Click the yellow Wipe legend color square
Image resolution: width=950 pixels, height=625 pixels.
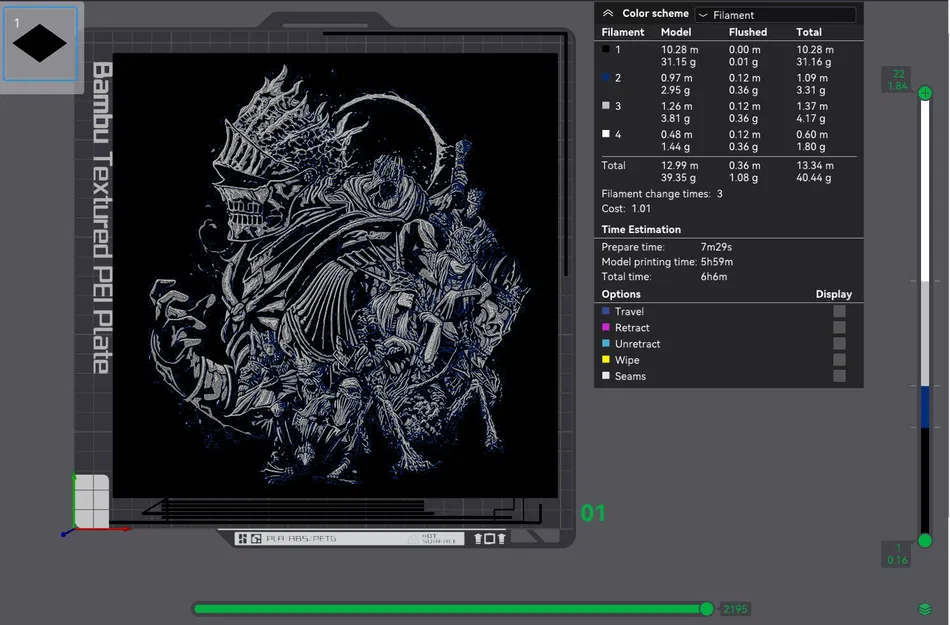[x=604, y=360]
